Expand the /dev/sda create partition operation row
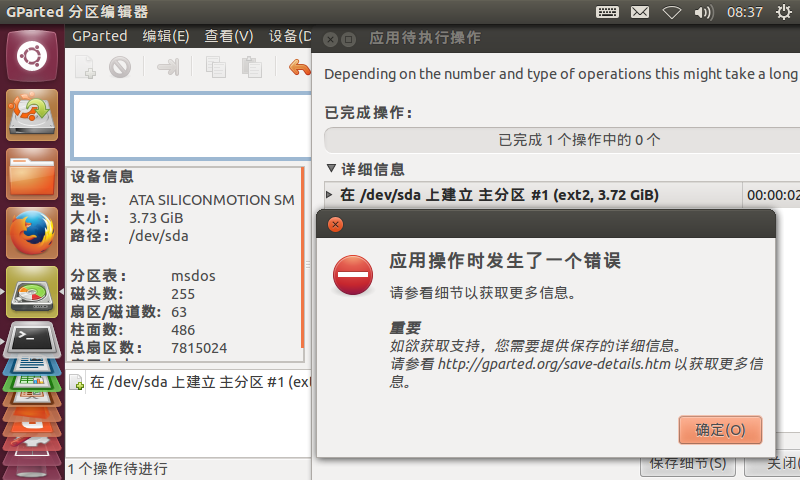Image resolution: width=800 pixels, height=480 pixels. [x=330, y=194]
